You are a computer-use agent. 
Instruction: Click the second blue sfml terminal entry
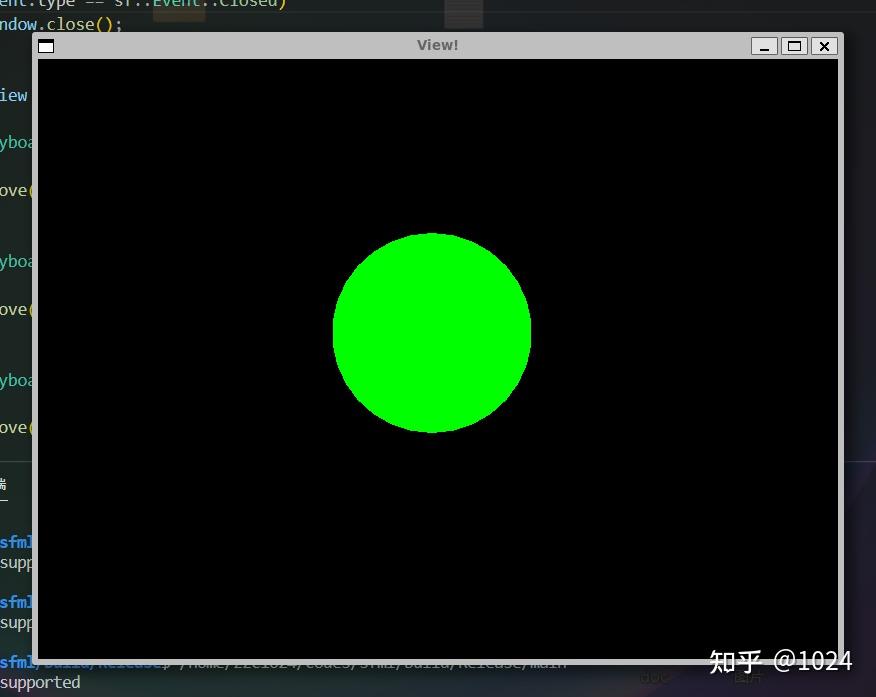13,602
